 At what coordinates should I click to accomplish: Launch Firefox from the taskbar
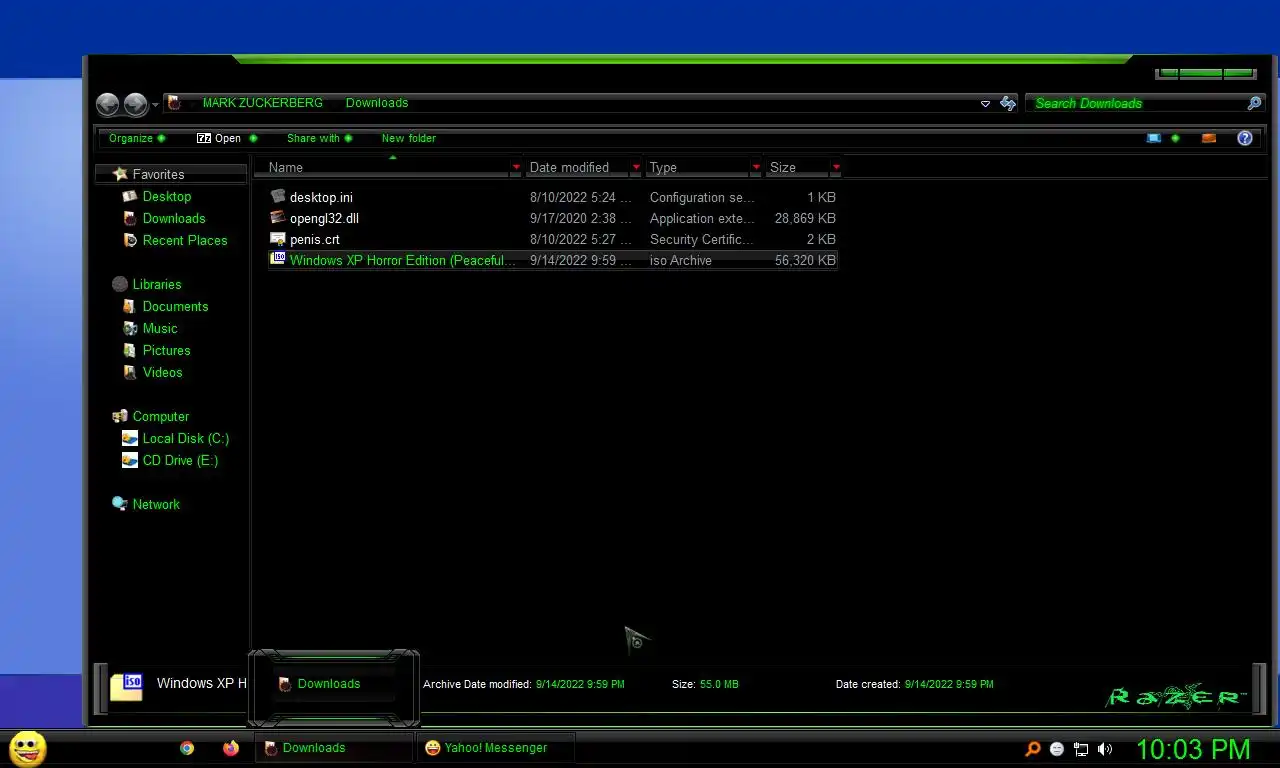(231, 747)
